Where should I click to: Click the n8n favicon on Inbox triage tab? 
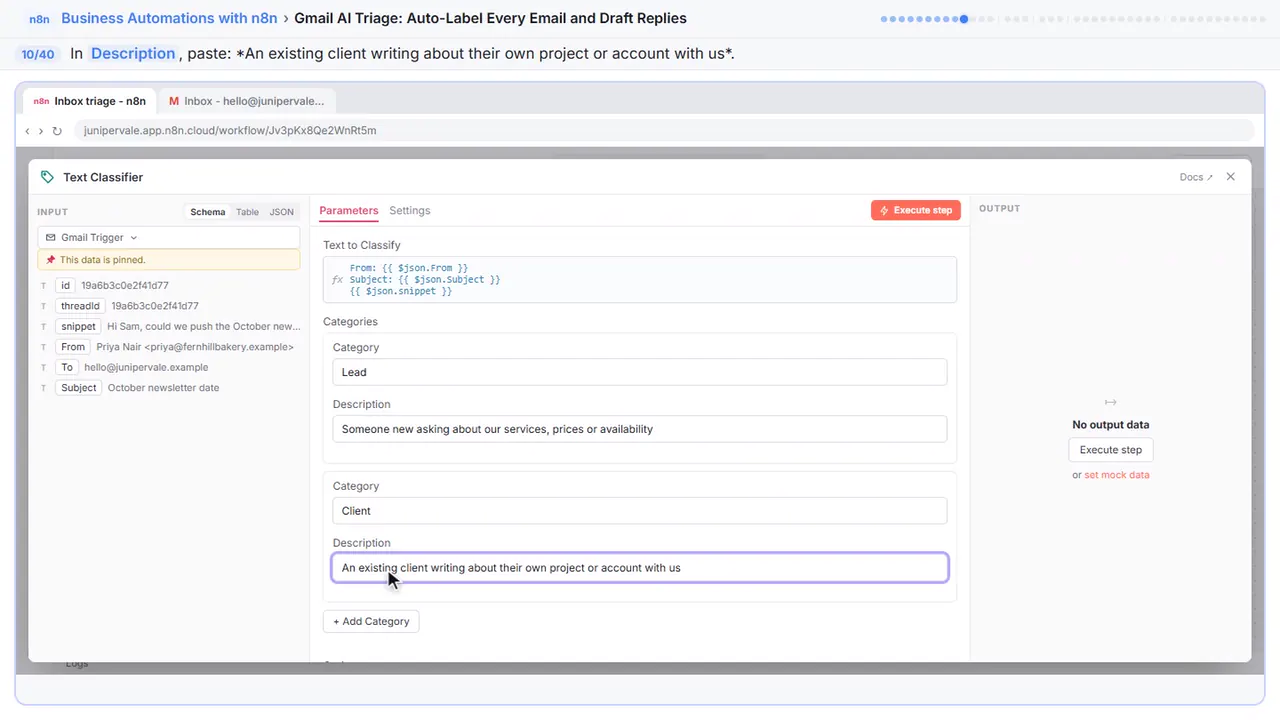click(x=41, y=101)
